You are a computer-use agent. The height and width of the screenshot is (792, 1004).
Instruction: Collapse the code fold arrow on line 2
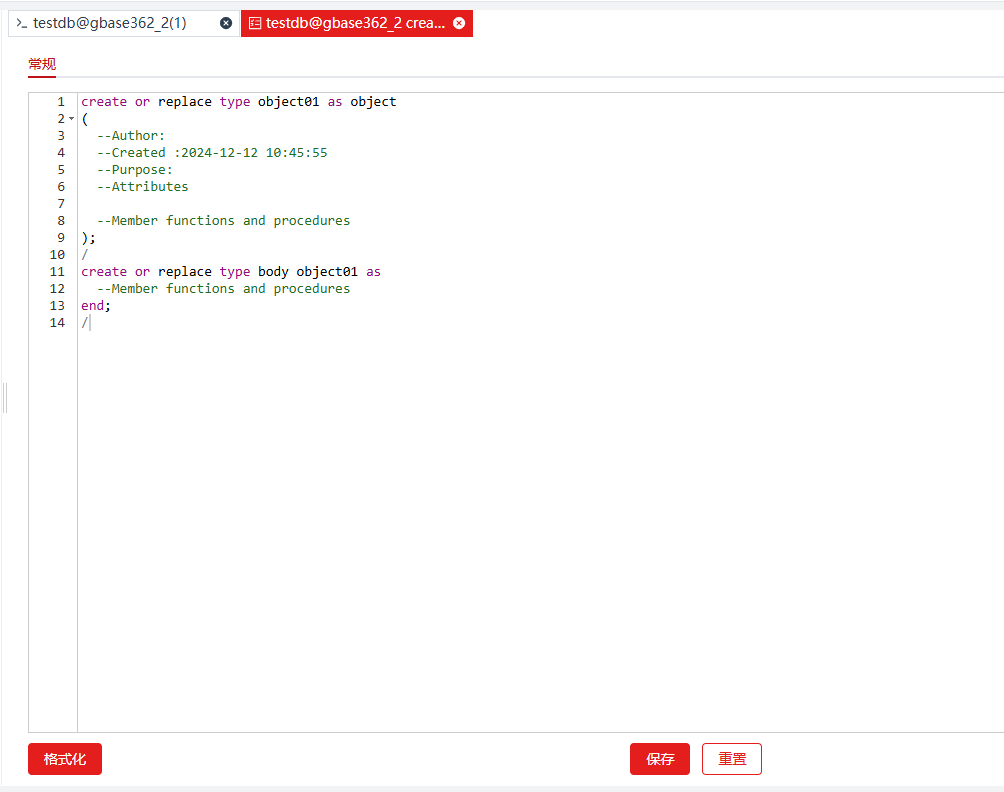(71, 119)
